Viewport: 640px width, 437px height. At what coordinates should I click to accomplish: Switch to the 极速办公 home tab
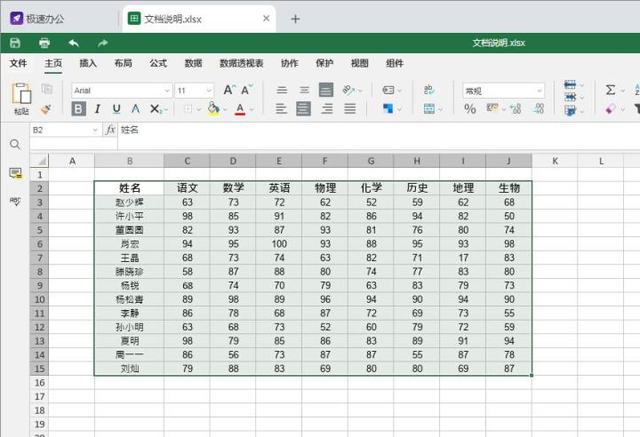click(38, 19)
